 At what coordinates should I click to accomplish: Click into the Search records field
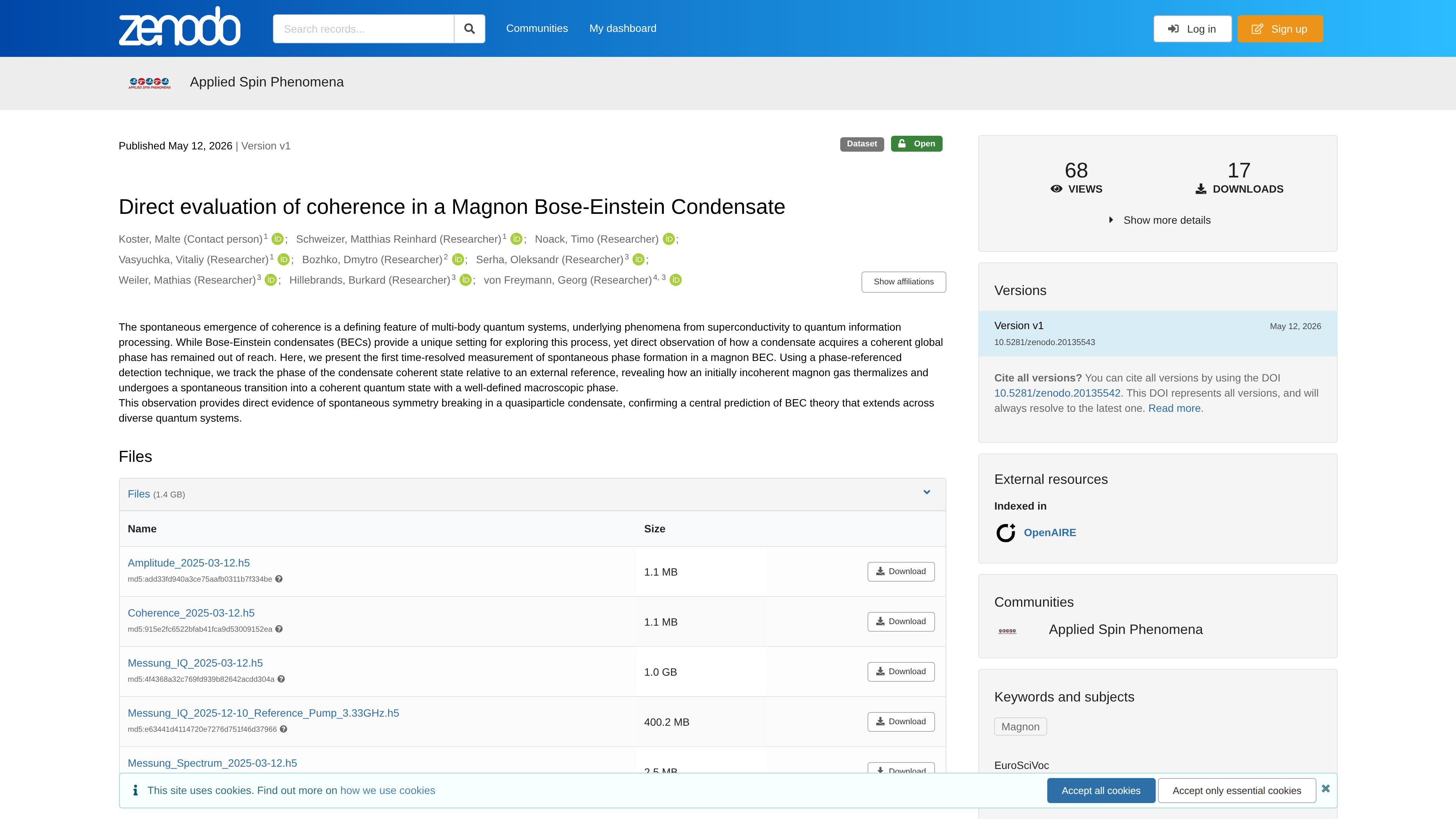pyautogui.click(x=364, y=29)
